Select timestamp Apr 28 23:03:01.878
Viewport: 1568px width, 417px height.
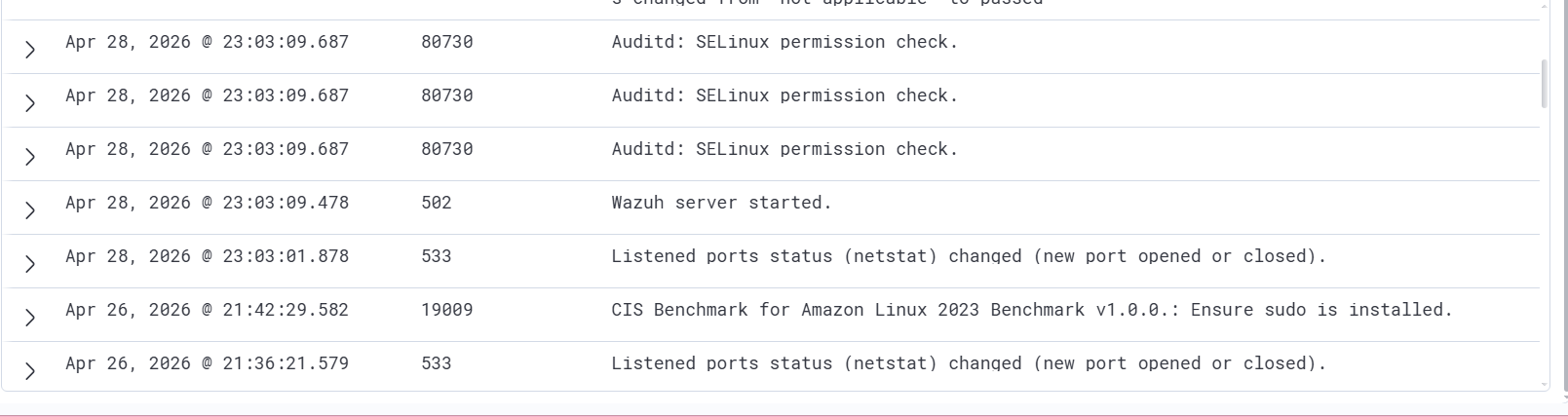pyautogui.click(x=207, y=256)
